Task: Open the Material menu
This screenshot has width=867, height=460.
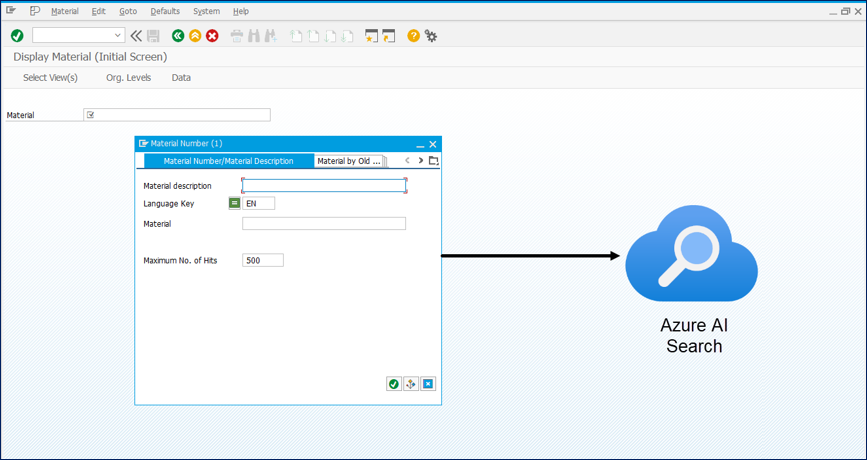Action: (x=65, y=11)
